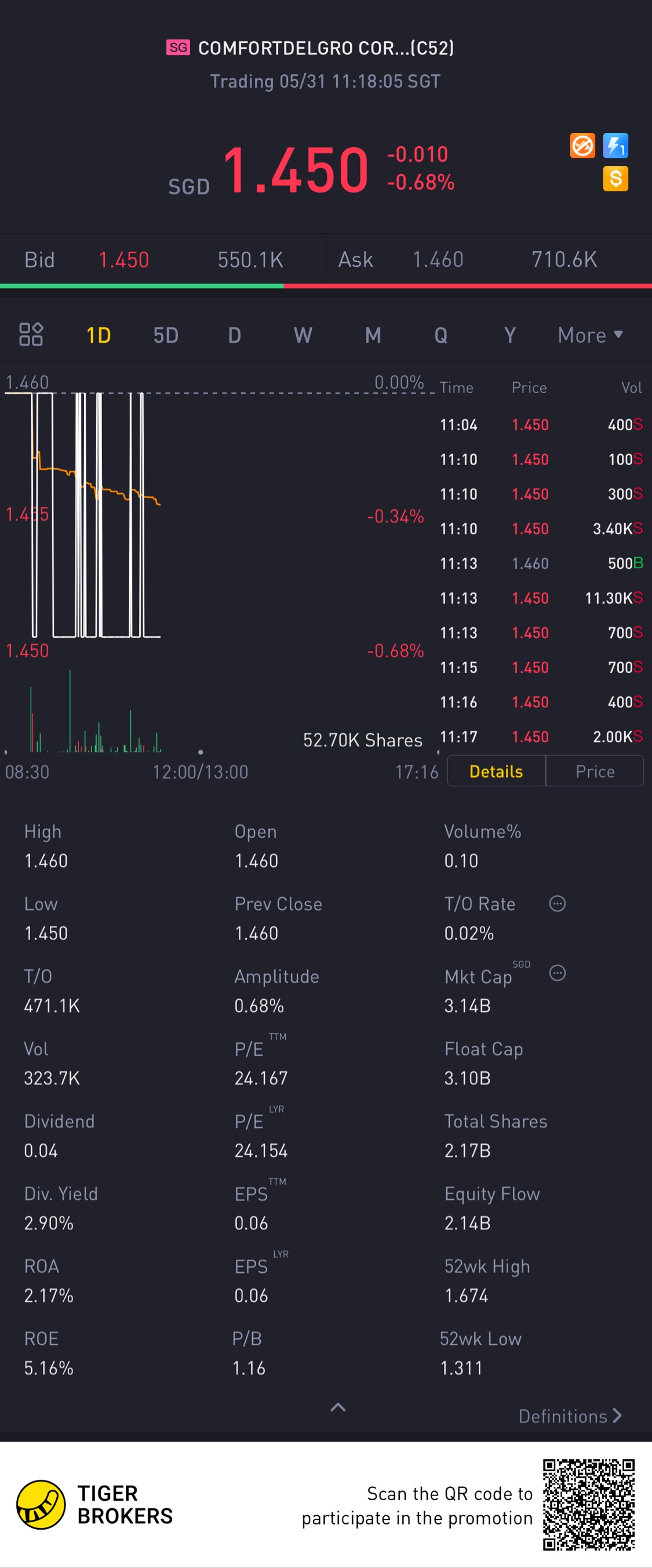Image resolution: width=652 pixels, height=1568 pixels.
Task: Tap the Float Cap value 3.10B
Action: click(467, 1078)
